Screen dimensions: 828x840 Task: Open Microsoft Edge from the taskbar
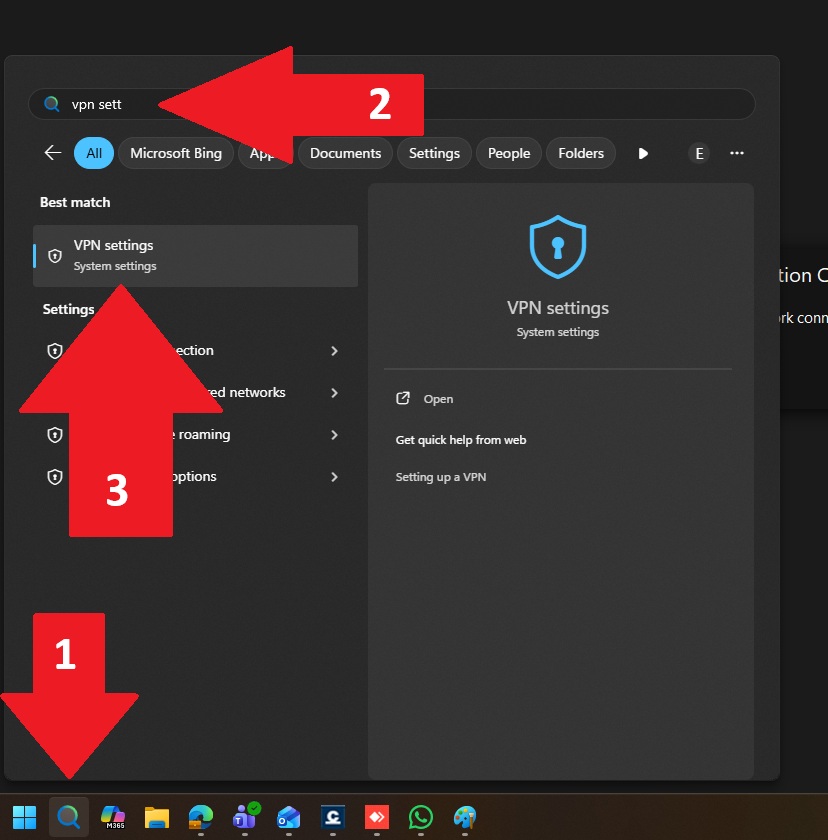point(201,817)
